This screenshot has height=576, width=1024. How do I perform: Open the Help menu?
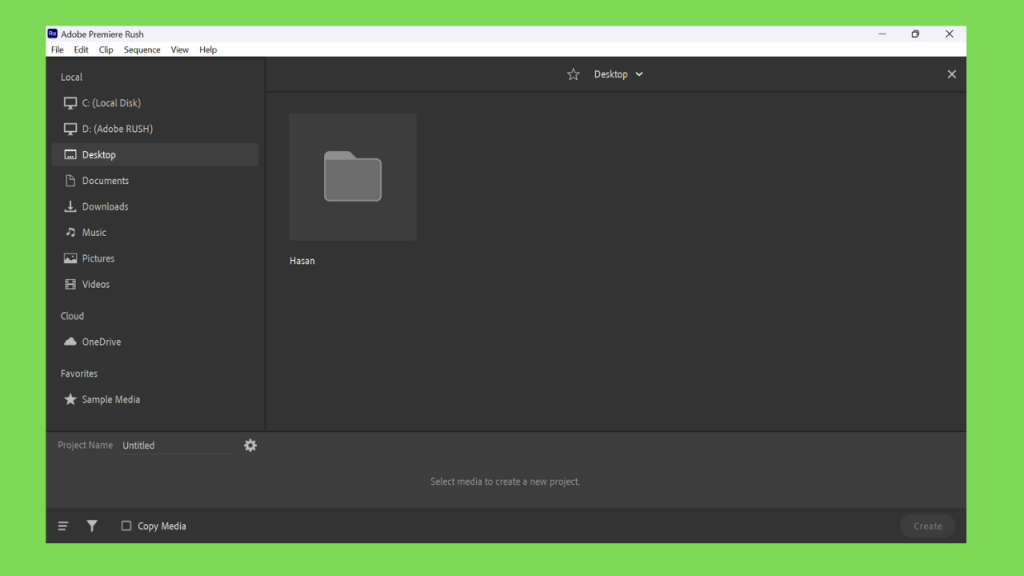point(208,50)
